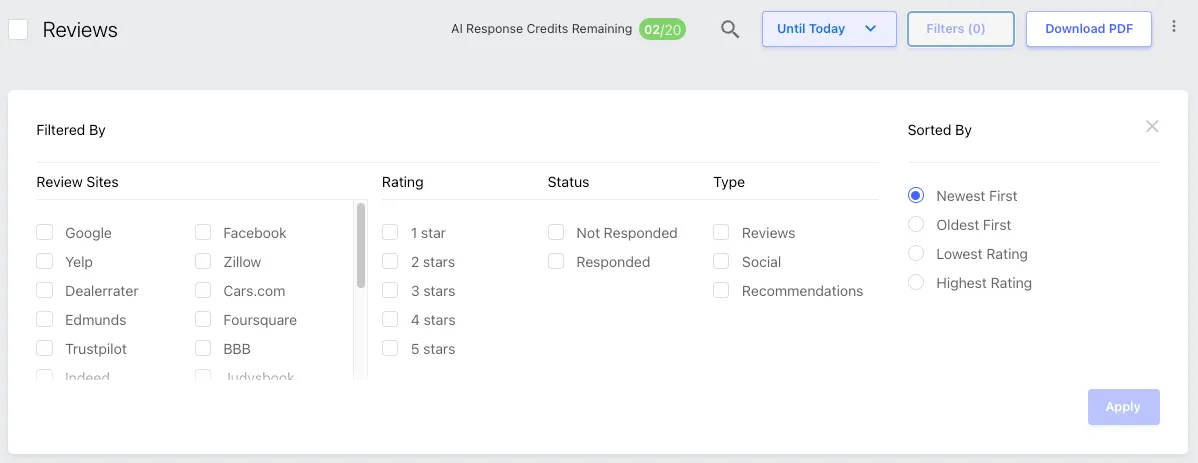
Task: Check the Facebook review site
Action: [x=203, y=232]
